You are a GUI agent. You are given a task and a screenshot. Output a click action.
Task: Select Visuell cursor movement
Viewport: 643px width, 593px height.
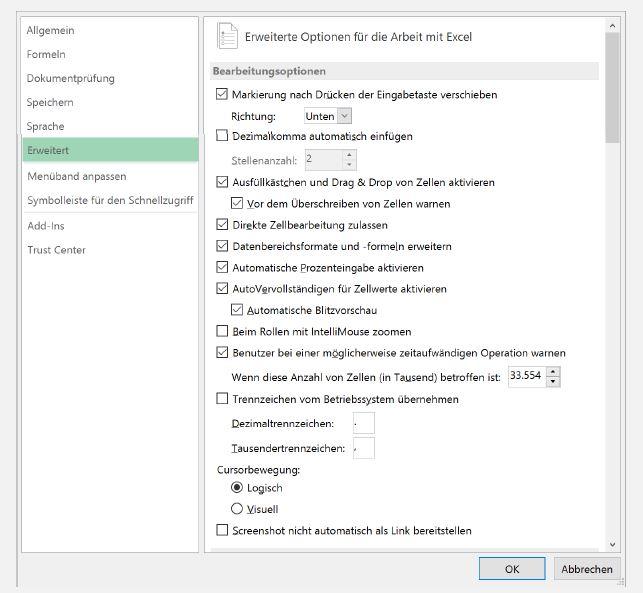pyautogui.click(x=237, y=509)
